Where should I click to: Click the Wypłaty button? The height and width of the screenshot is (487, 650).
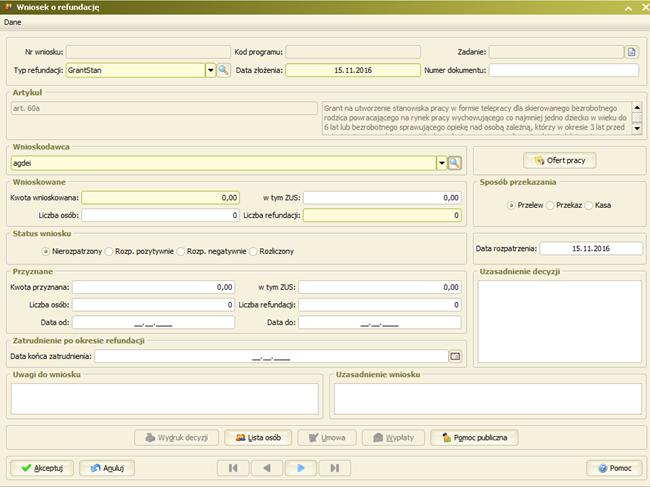click(393, 438)
